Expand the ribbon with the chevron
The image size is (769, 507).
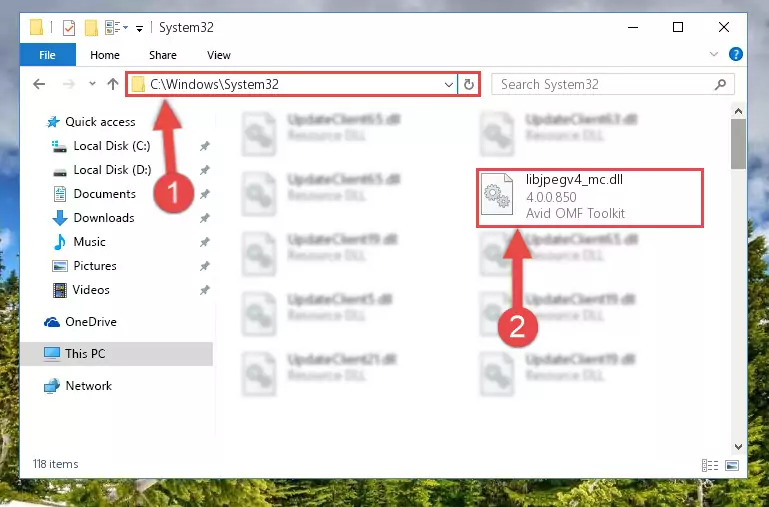714,54
